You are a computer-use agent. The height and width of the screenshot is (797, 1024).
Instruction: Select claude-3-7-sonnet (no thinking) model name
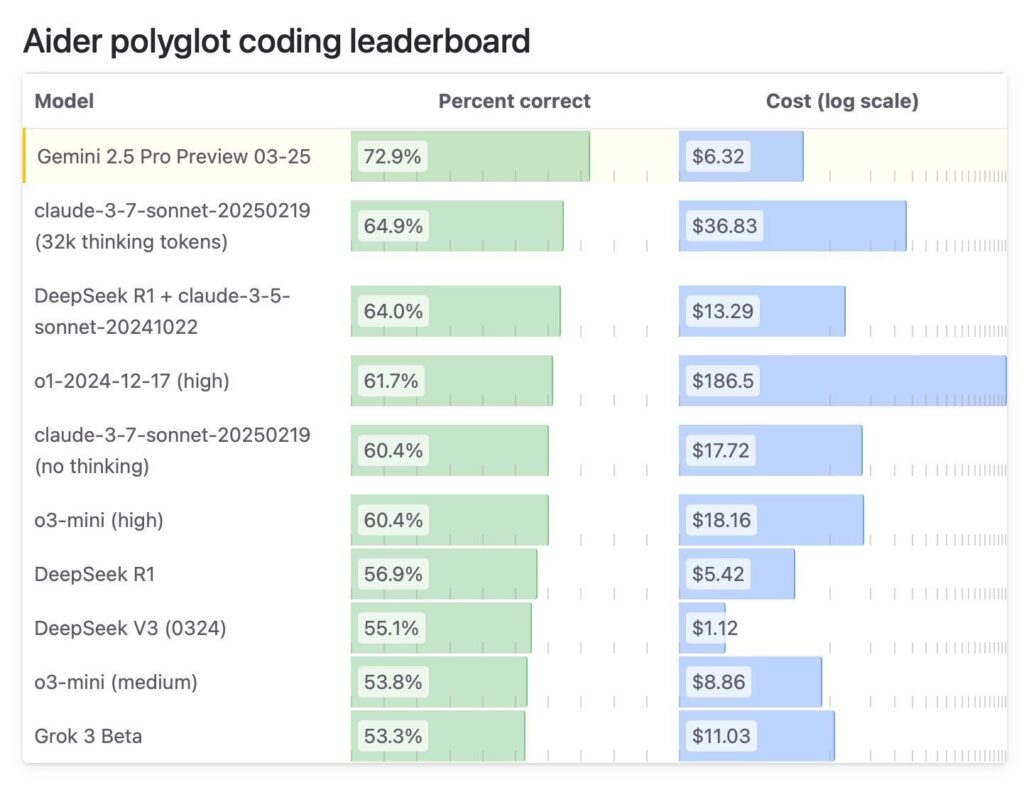pyautogui.click(x=172, y=450)
